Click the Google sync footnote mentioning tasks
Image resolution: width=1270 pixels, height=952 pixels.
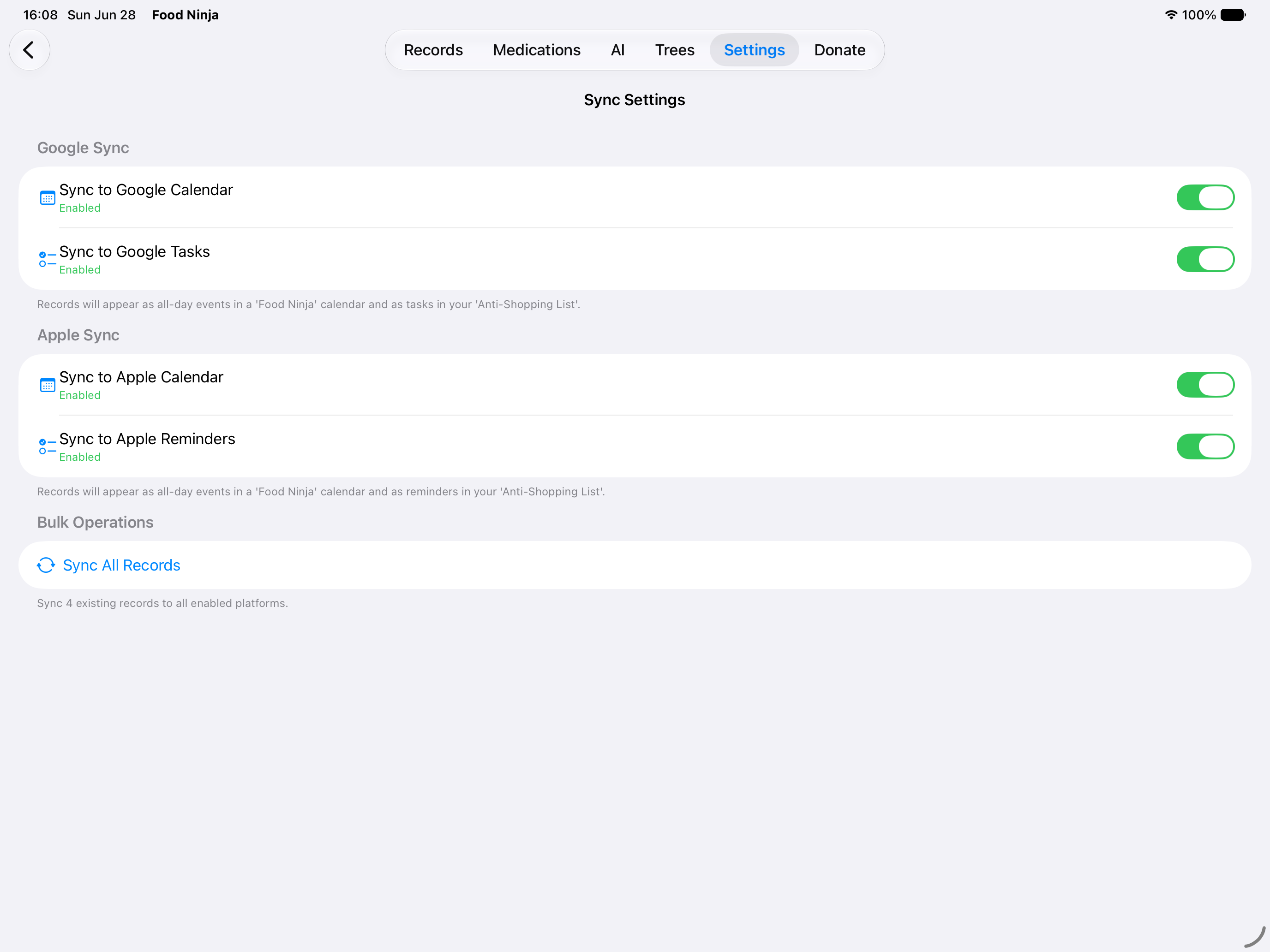[x=309, y=305]
